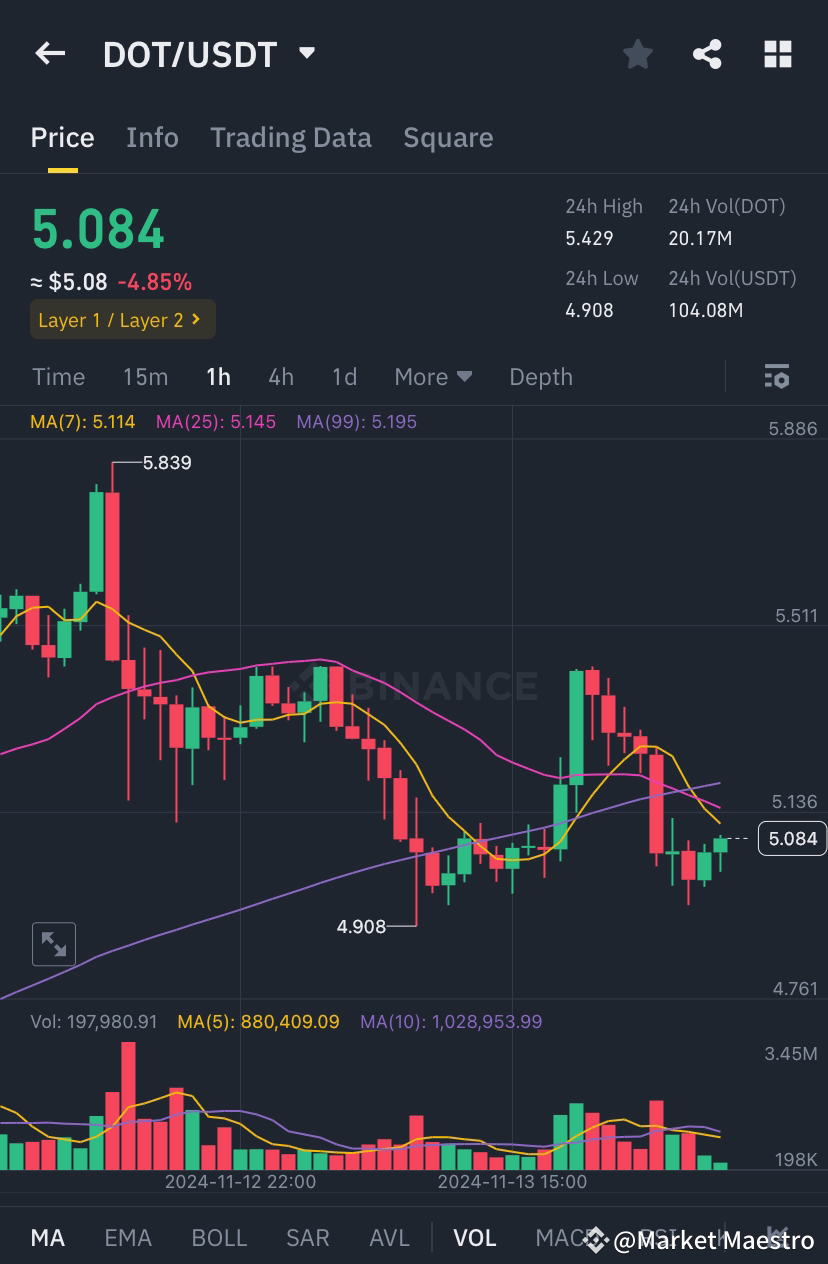Toggle the BOLL indicator on

(x=219, y=1237)
